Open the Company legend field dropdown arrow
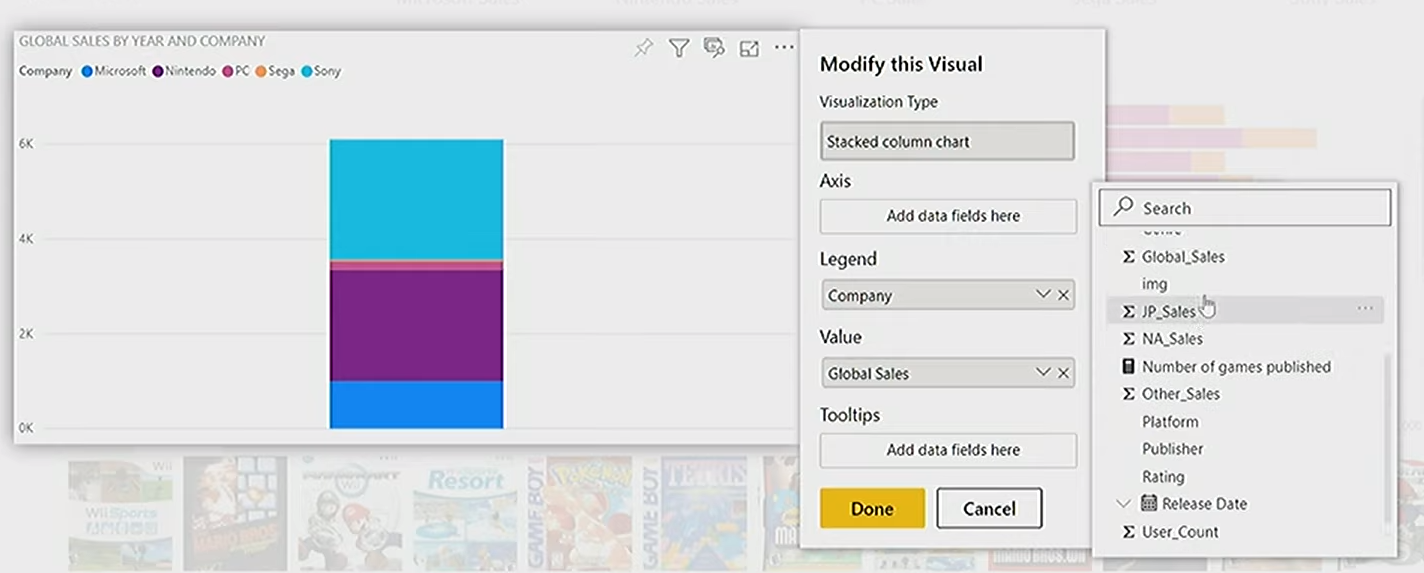Viewport: 1424px width, 573px height. [x=1043, y=295]
